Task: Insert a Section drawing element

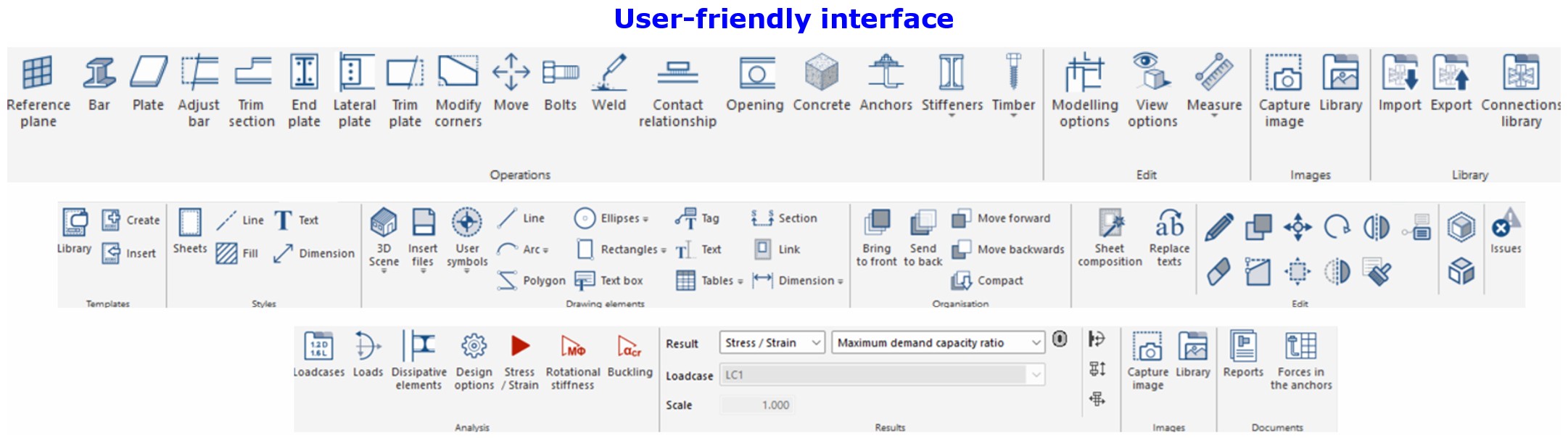Action: pos(784,218)
